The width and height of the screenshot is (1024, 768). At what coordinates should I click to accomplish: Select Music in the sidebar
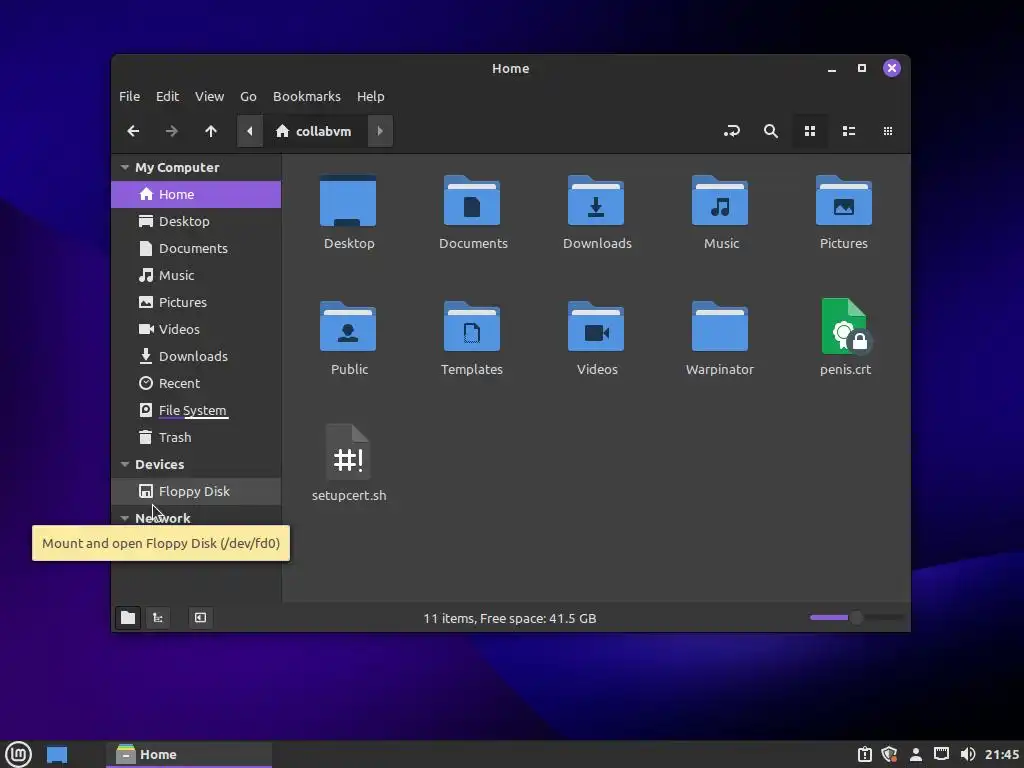coord(196,276)
